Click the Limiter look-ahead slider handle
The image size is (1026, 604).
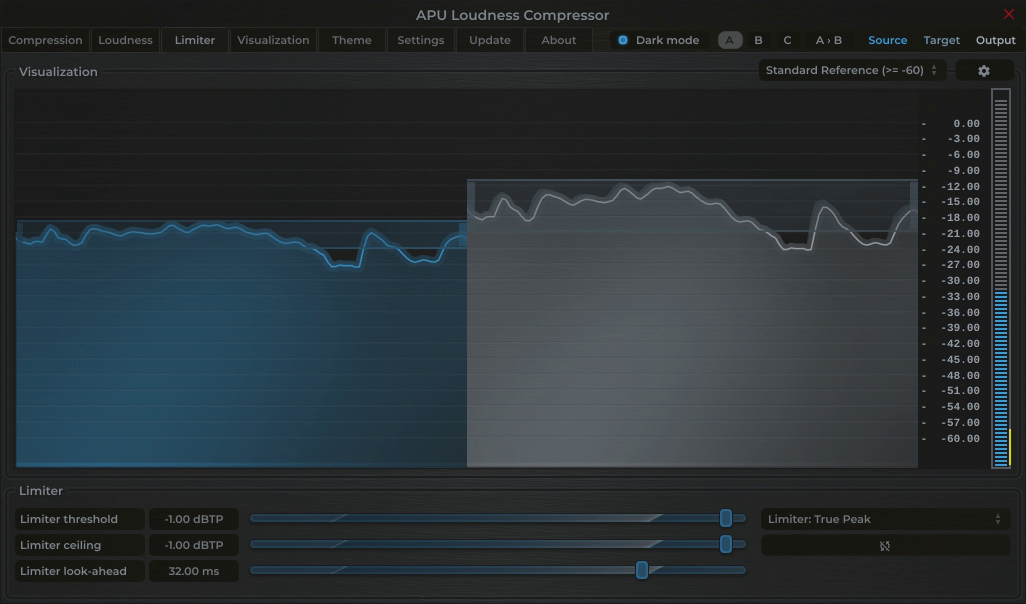(x=643, y=570)
